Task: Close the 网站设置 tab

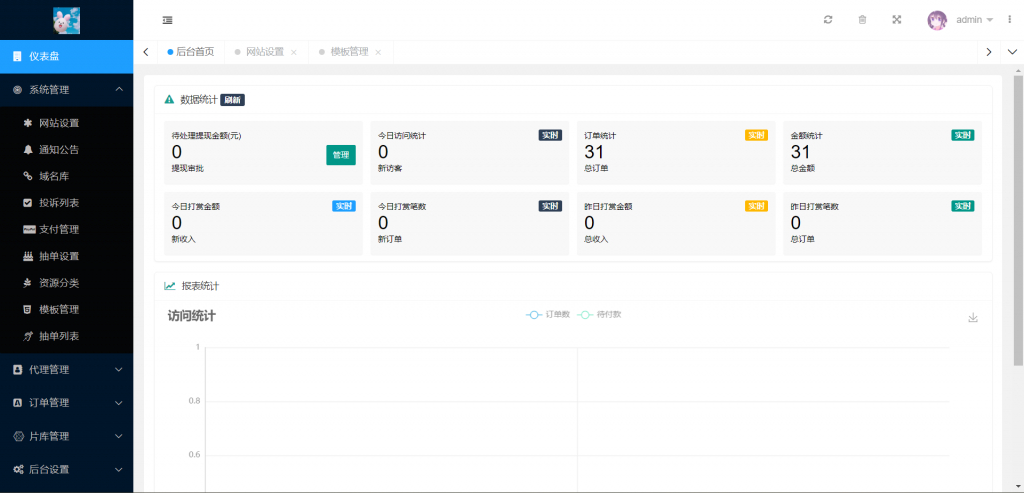Action: [x=294, y=52]
